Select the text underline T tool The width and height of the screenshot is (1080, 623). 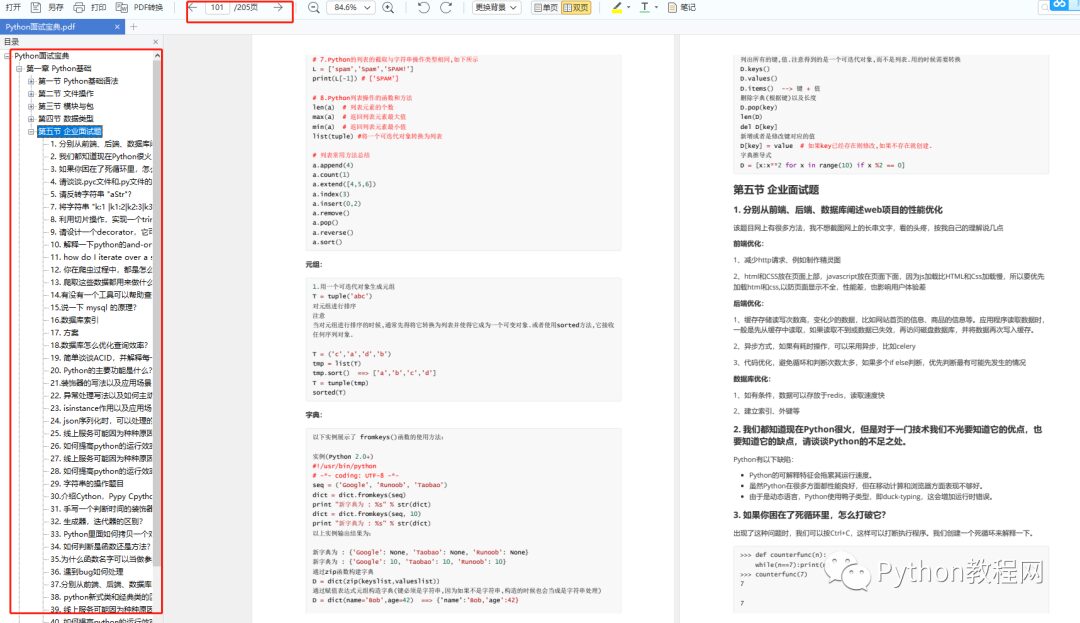tap(645, 8)
